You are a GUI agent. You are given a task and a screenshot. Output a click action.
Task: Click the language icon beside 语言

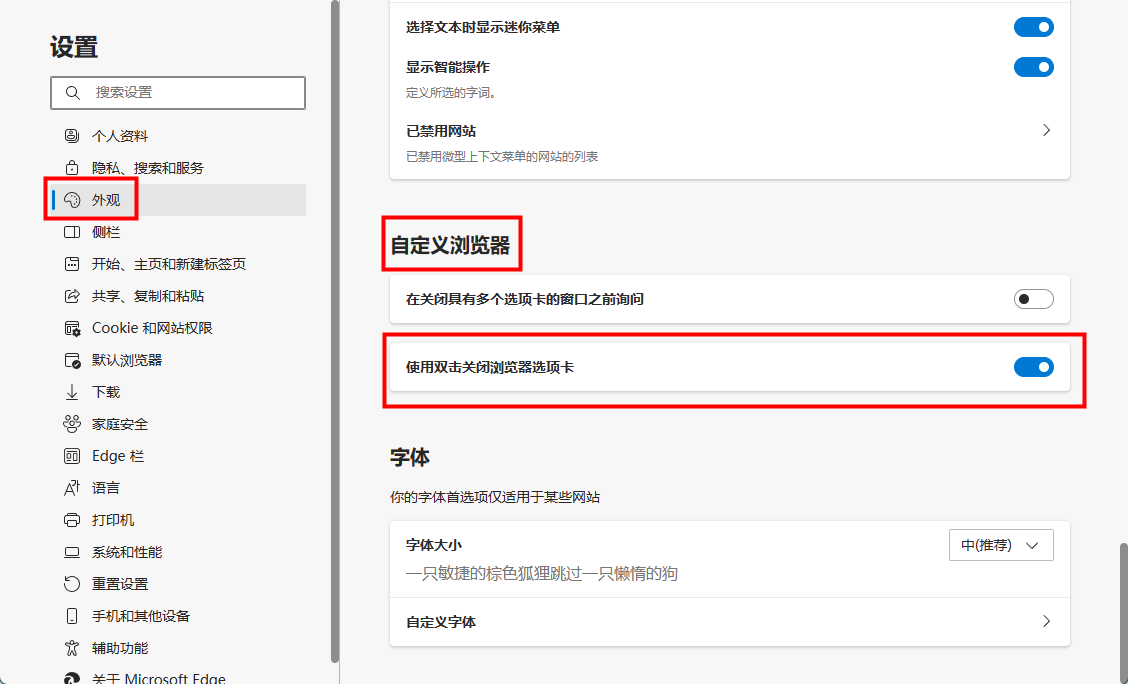[72, 488]
